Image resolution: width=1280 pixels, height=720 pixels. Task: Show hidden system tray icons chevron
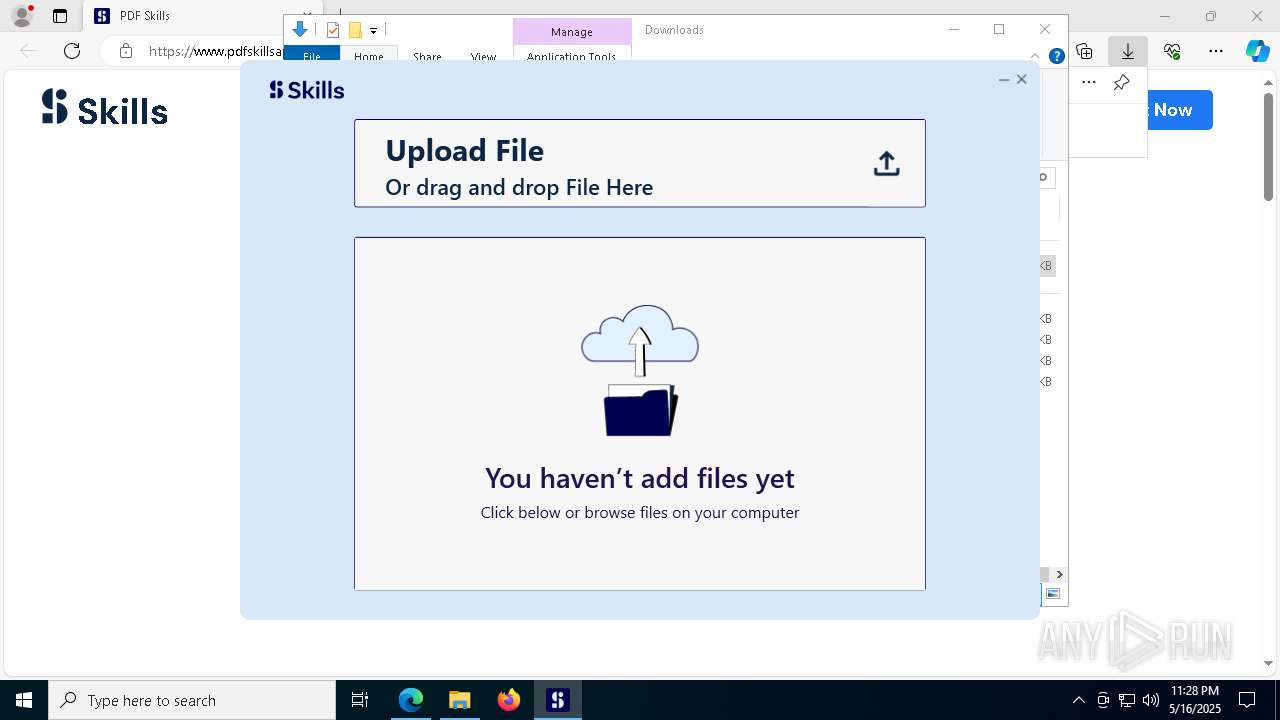coord(1078,700)
